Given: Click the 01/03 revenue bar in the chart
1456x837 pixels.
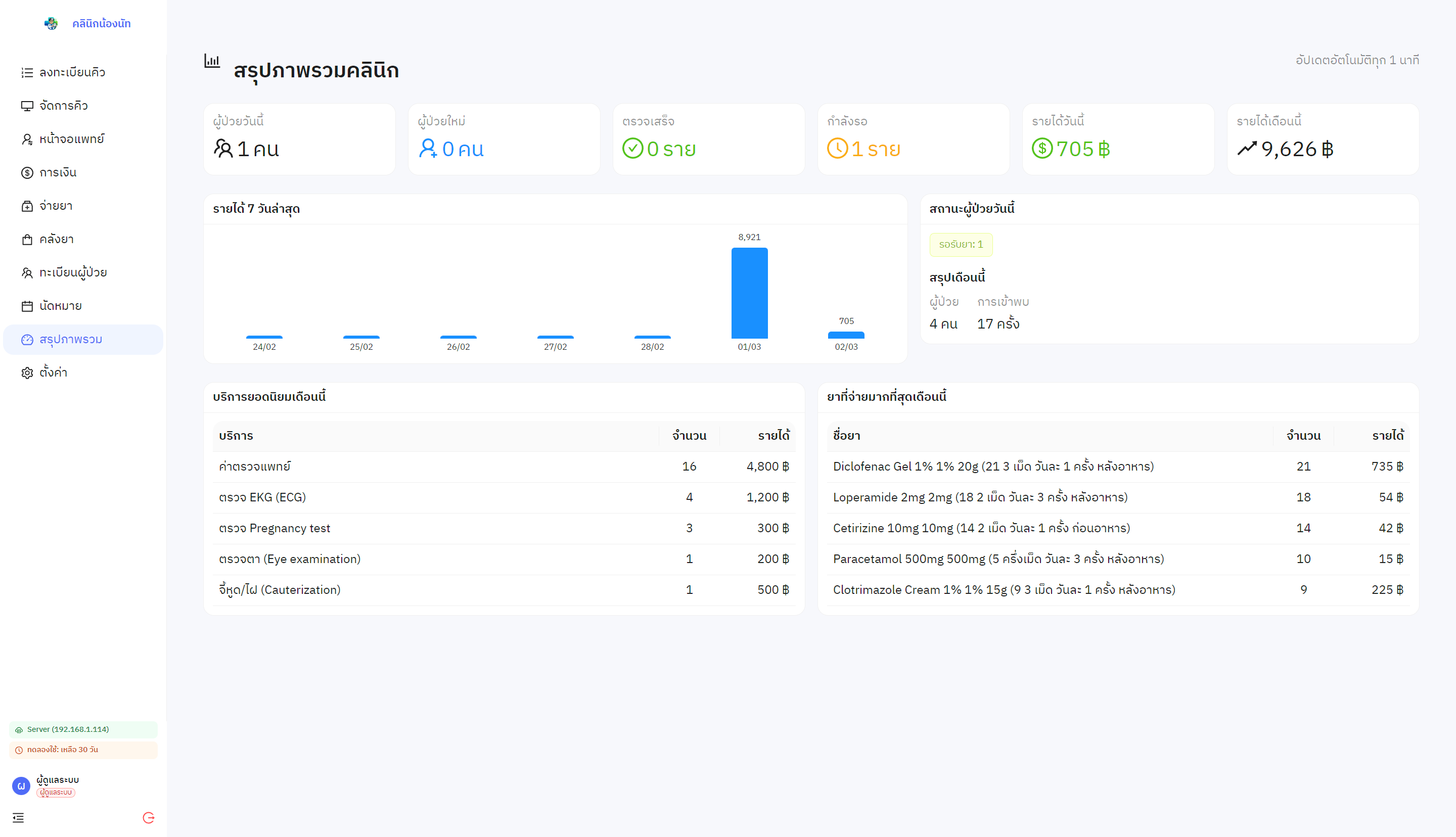Looking at the screenshot, I should 749,293.
